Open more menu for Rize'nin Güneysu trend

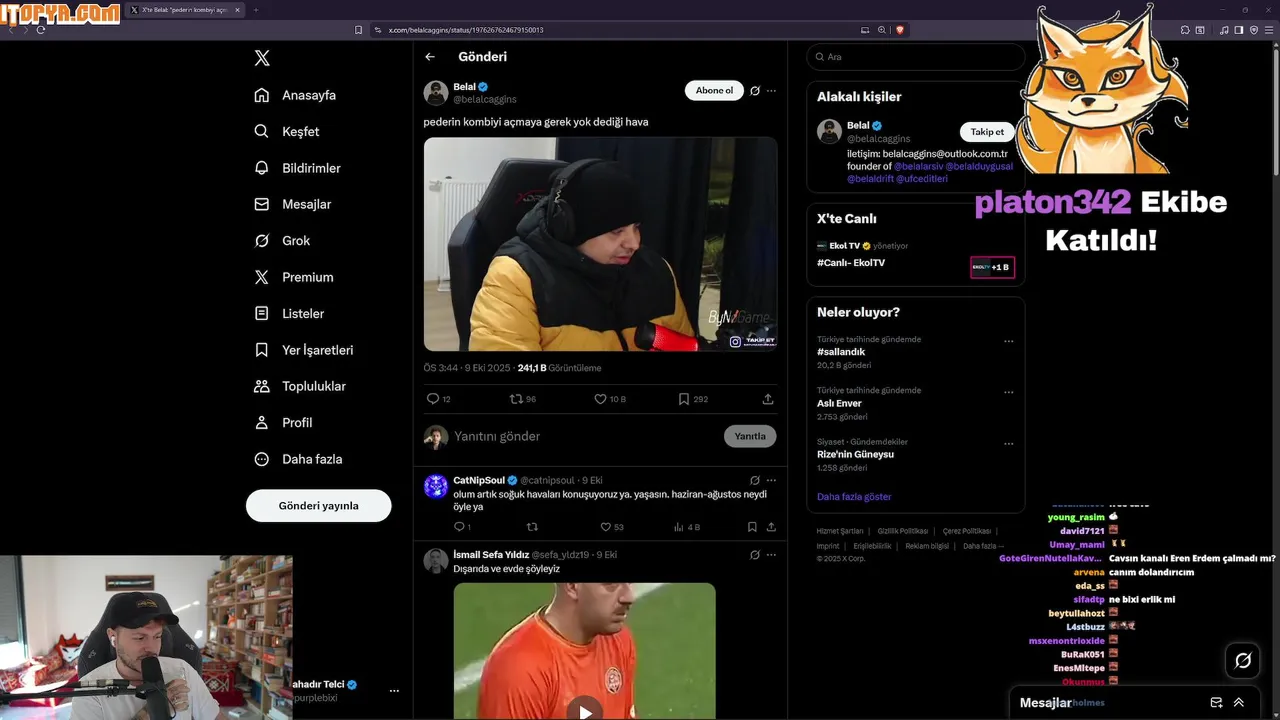pos(1009,443)
